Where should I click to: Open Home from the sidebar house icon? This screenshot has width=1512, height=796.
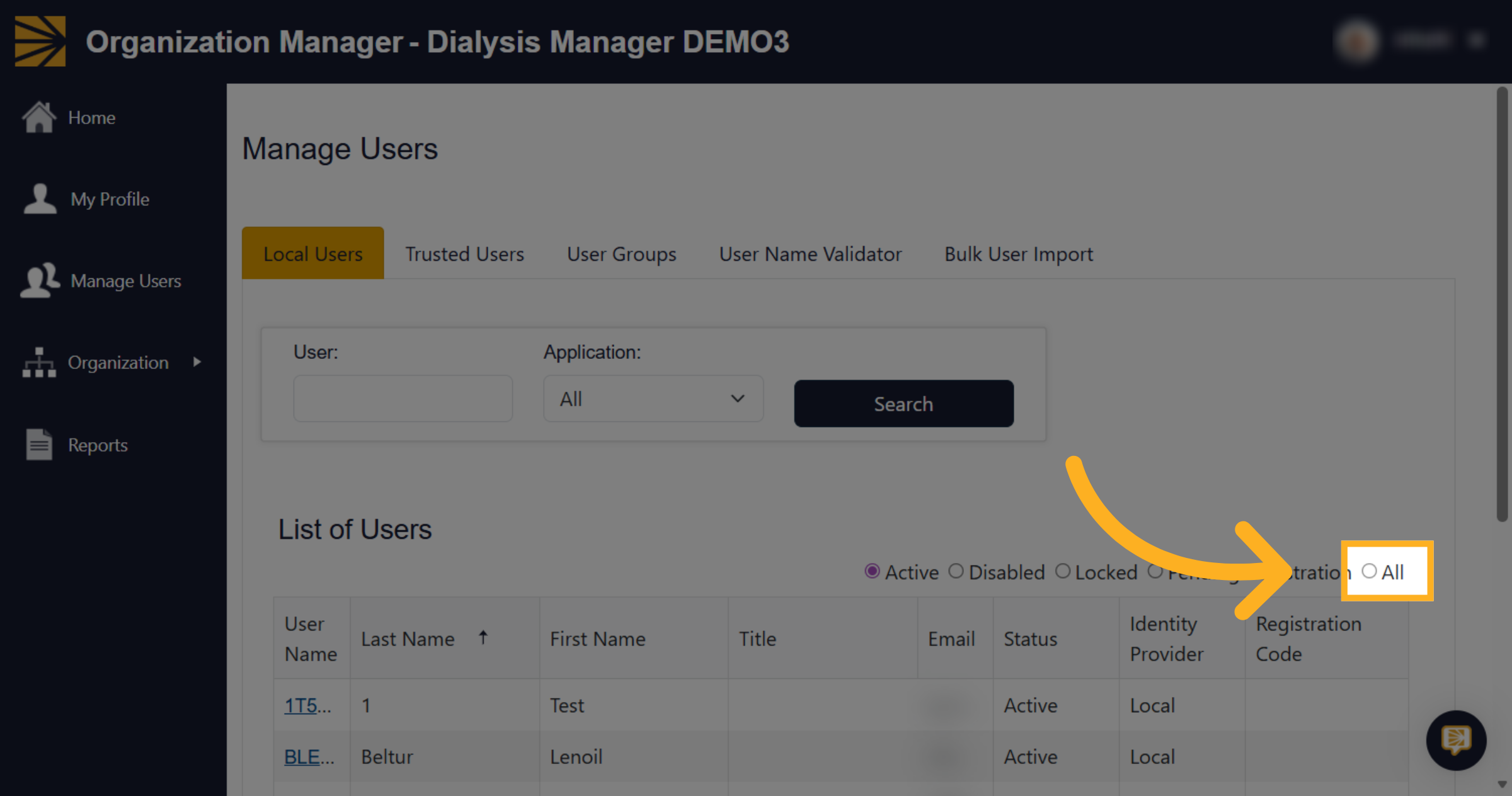point(39,117)
